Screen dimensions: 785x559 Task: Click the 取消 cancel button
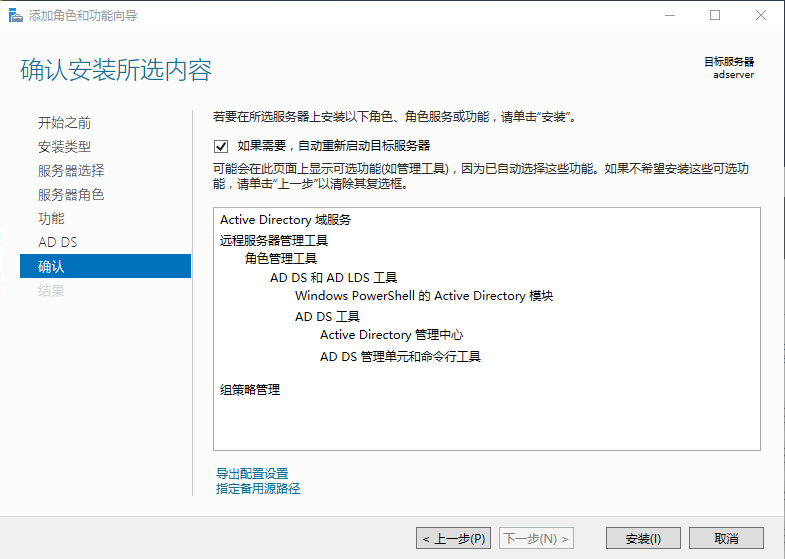(726, 538)
